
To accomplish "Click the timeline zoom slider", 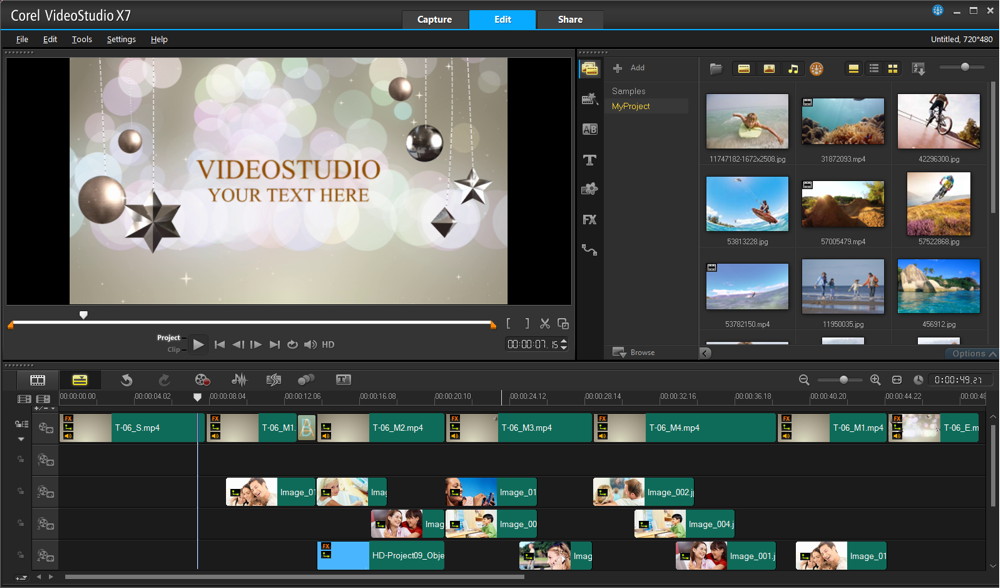I will click(843, 380).
